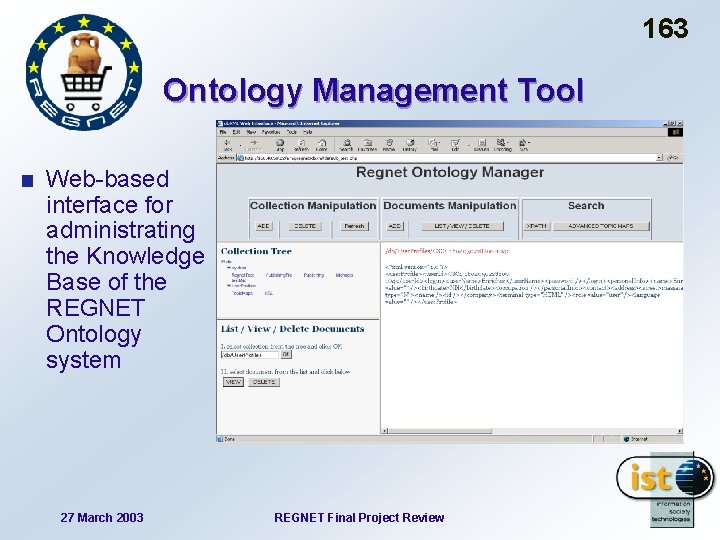Viewport: 720px width, 540px height.
Task: Click DELETE below the document list prompt
Action: click(x=264, y=382)
